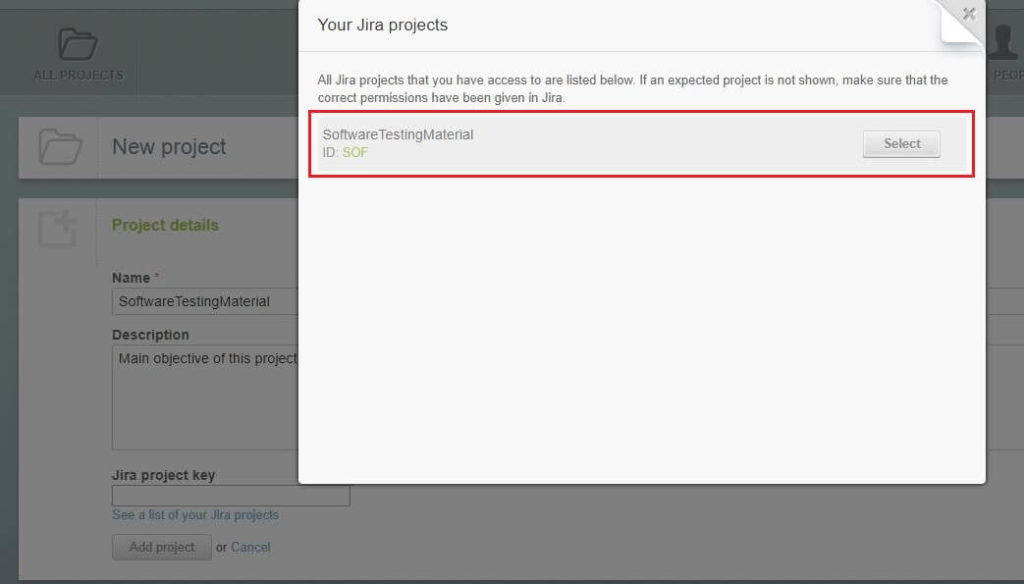Open See a list of your Jira projects

tap(195, 515)
